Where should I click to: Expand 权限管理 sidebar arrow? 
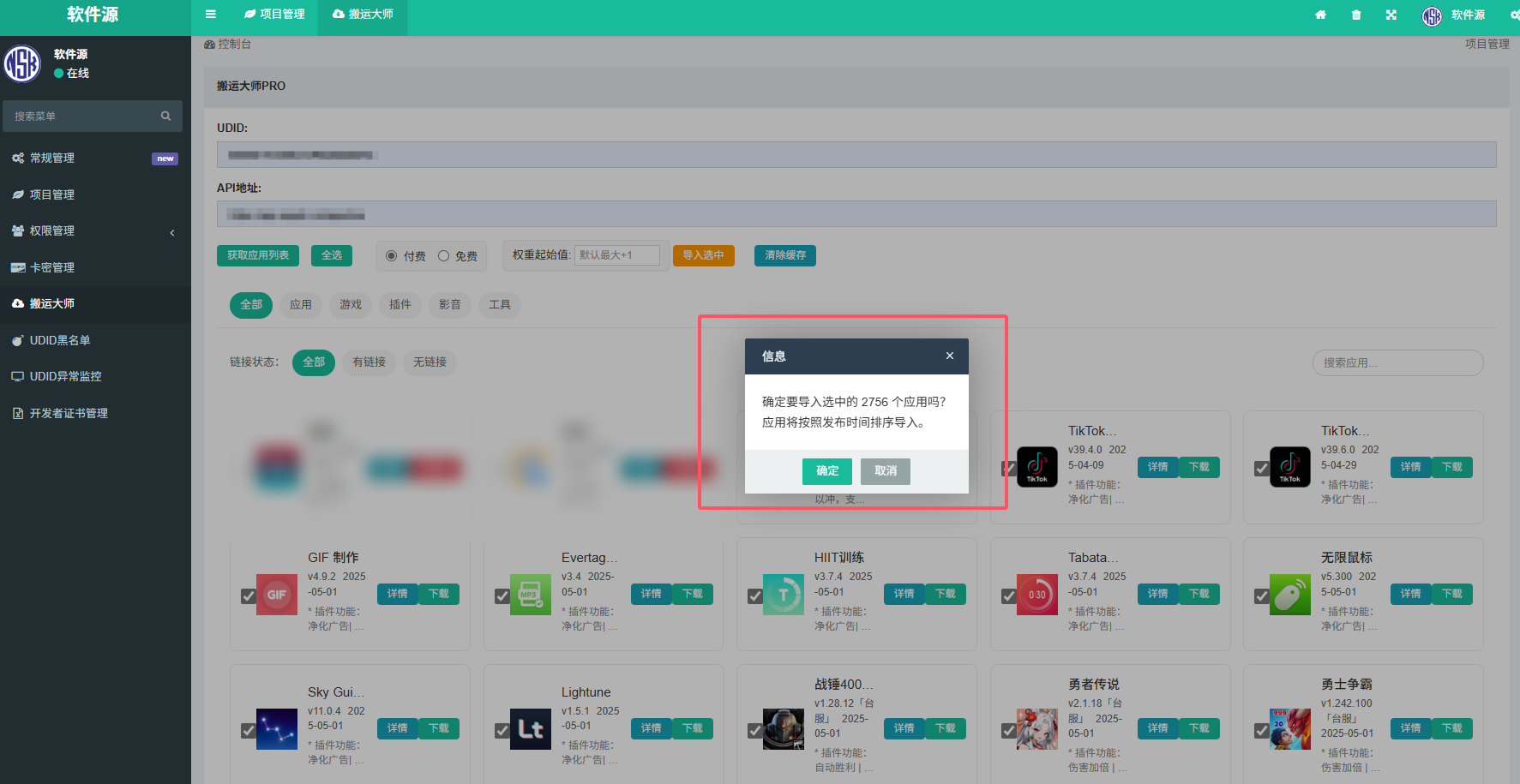[x=172, y=231]
